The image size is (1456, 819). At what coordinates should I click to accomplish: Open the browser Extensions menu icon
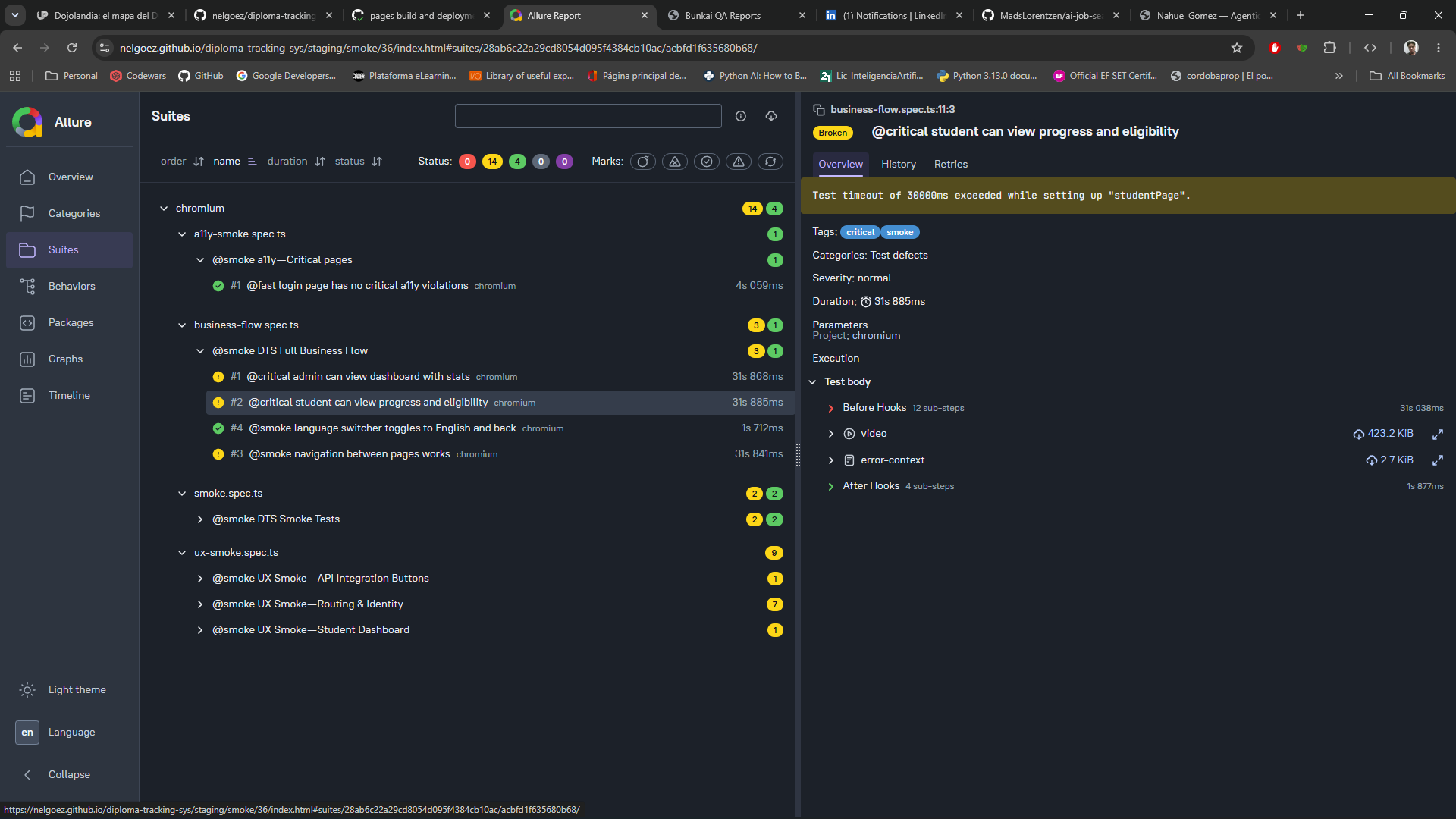coord(1329,48)
